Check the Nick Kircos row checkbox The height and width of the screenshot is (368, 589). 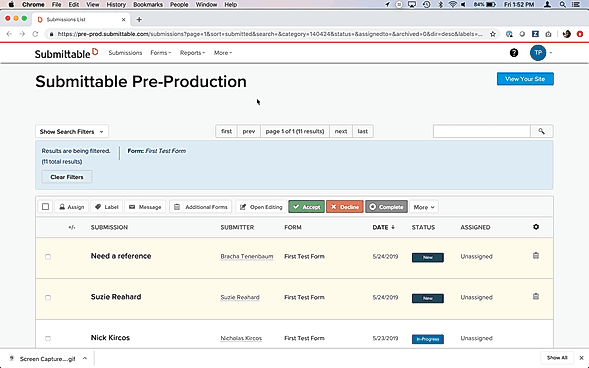(48, 338)
